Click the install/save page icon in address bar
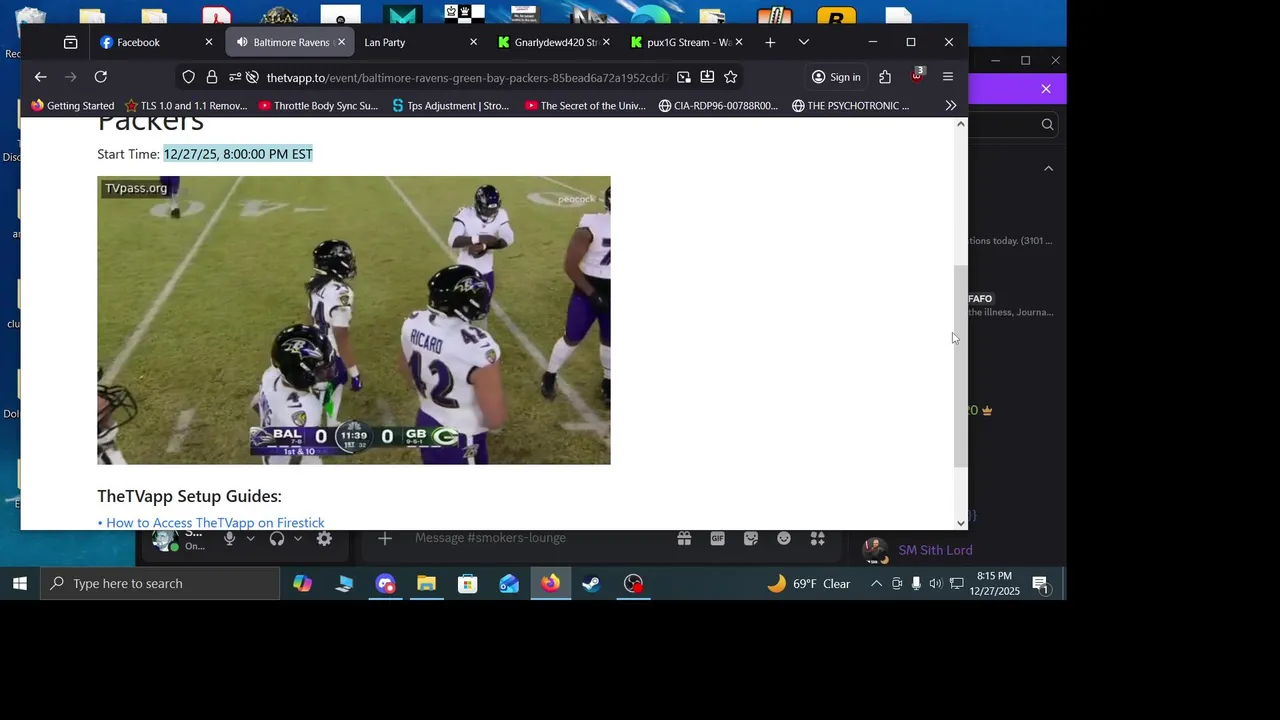Screen dimensions: 1280x720 coord(707,77)
